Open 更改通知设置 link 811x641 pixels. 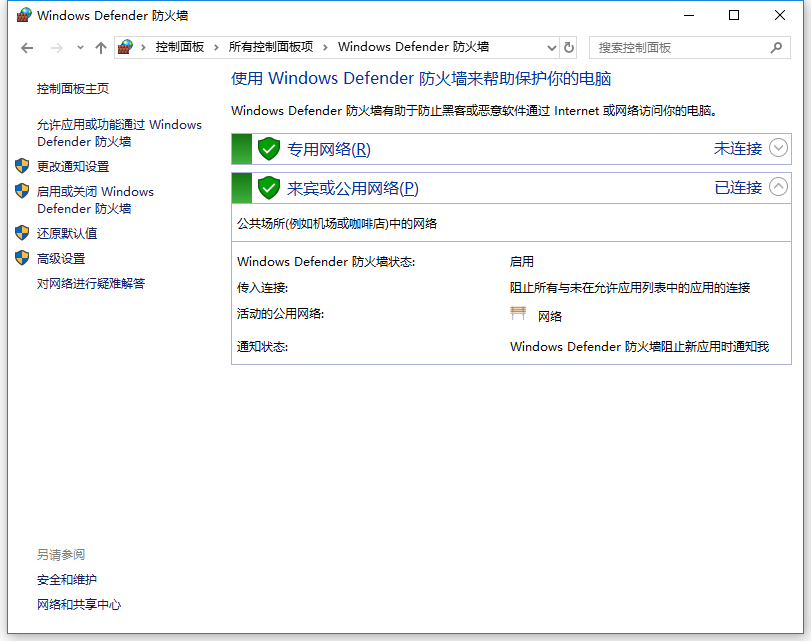point(73,167)
